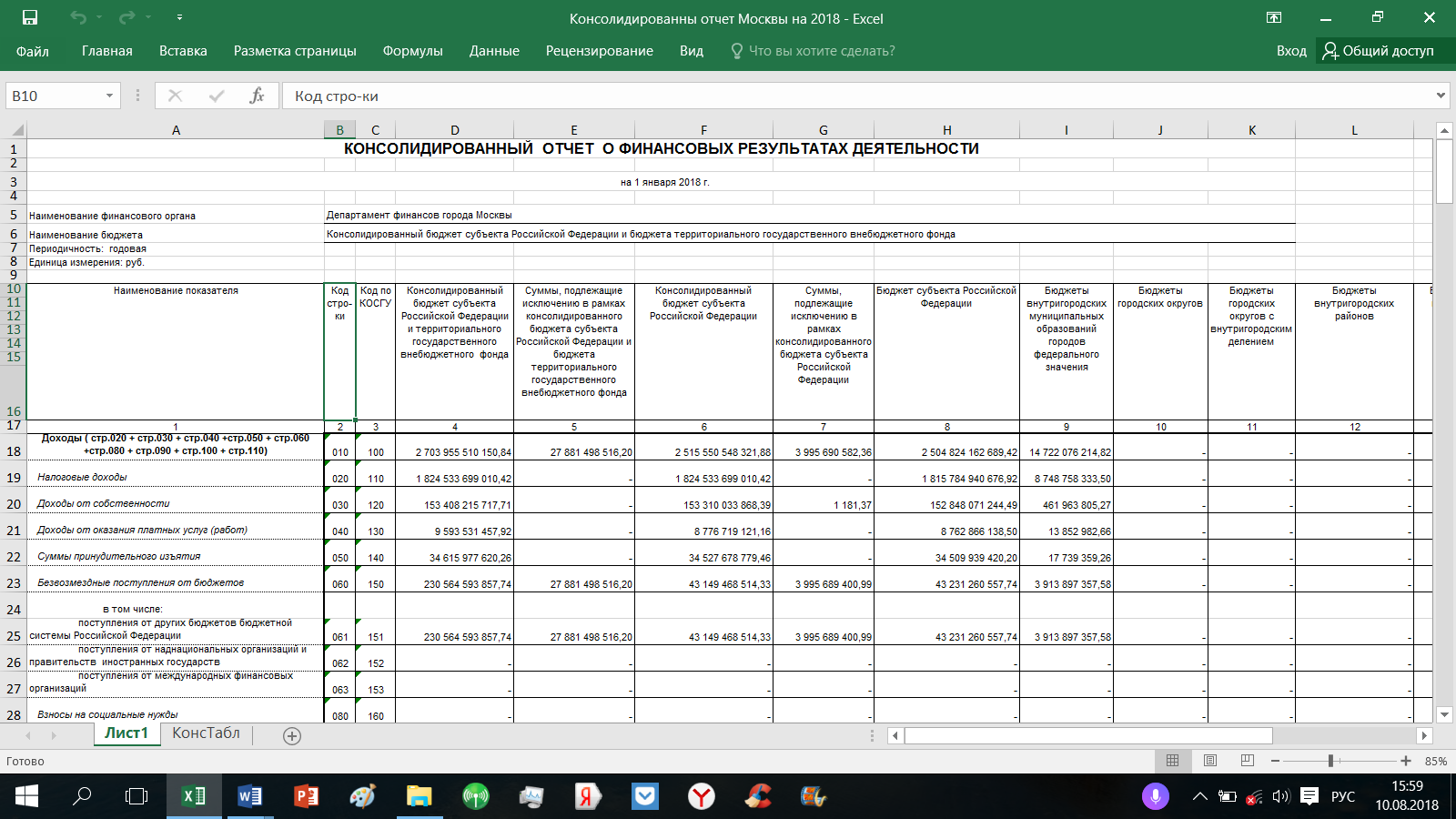
Task: Click into the formula bar text
Action: 855,96
